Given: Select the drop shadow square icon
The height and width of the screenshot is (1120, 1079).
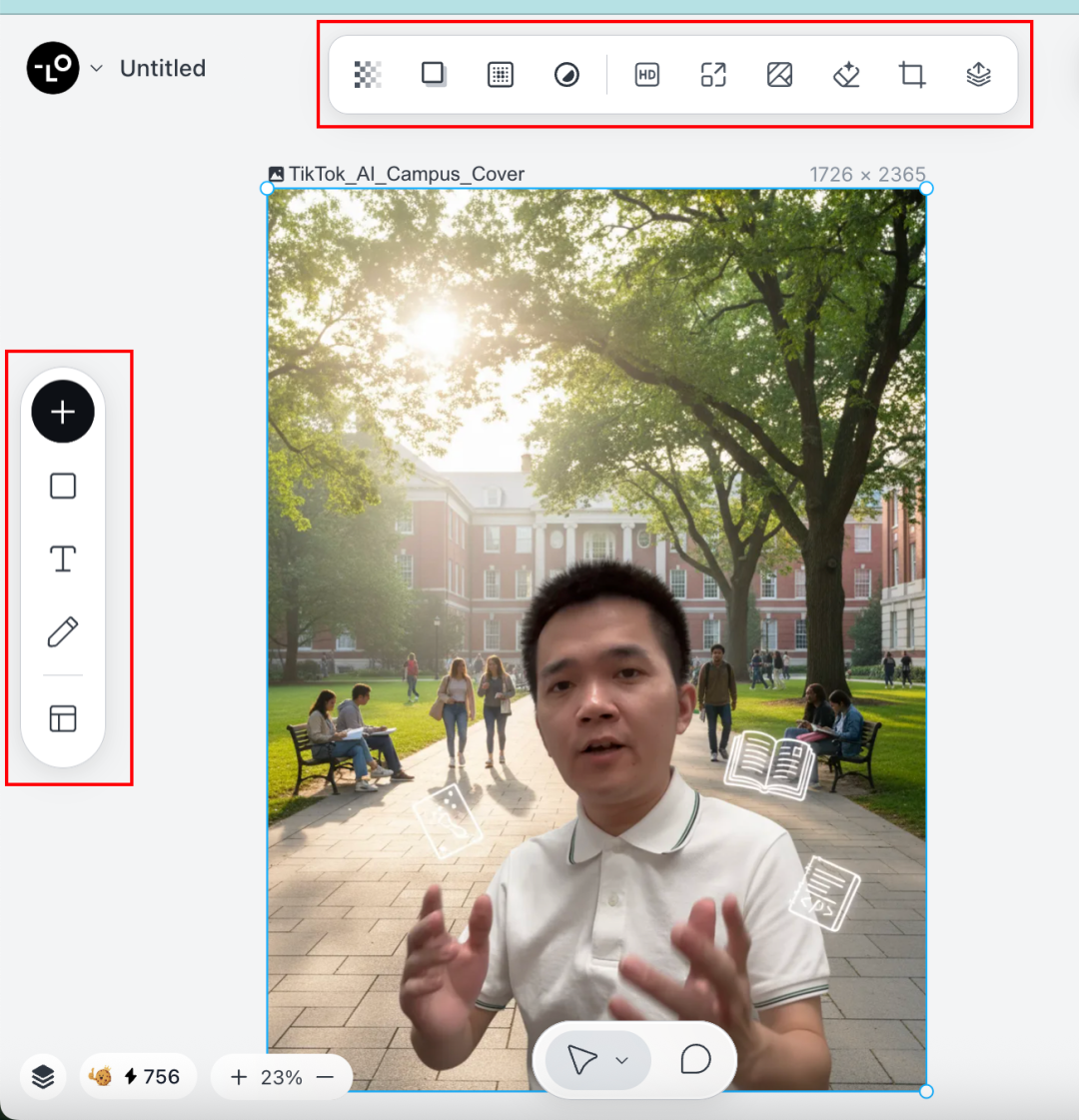Looking at the screenshot, I should pos(434,75).
